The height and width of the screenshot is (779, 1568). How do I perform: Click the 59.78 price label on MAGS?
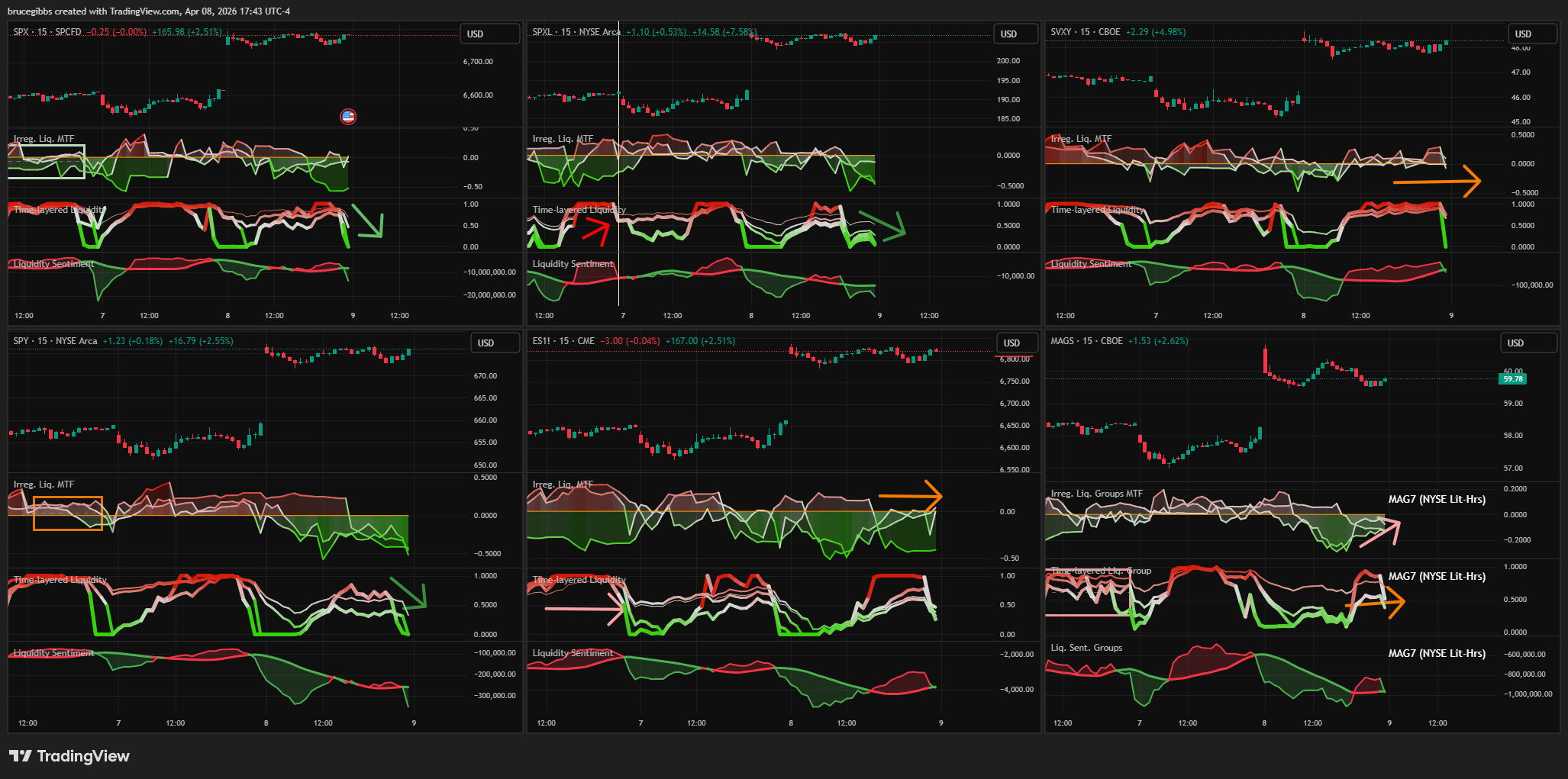tap(1512, 378)
